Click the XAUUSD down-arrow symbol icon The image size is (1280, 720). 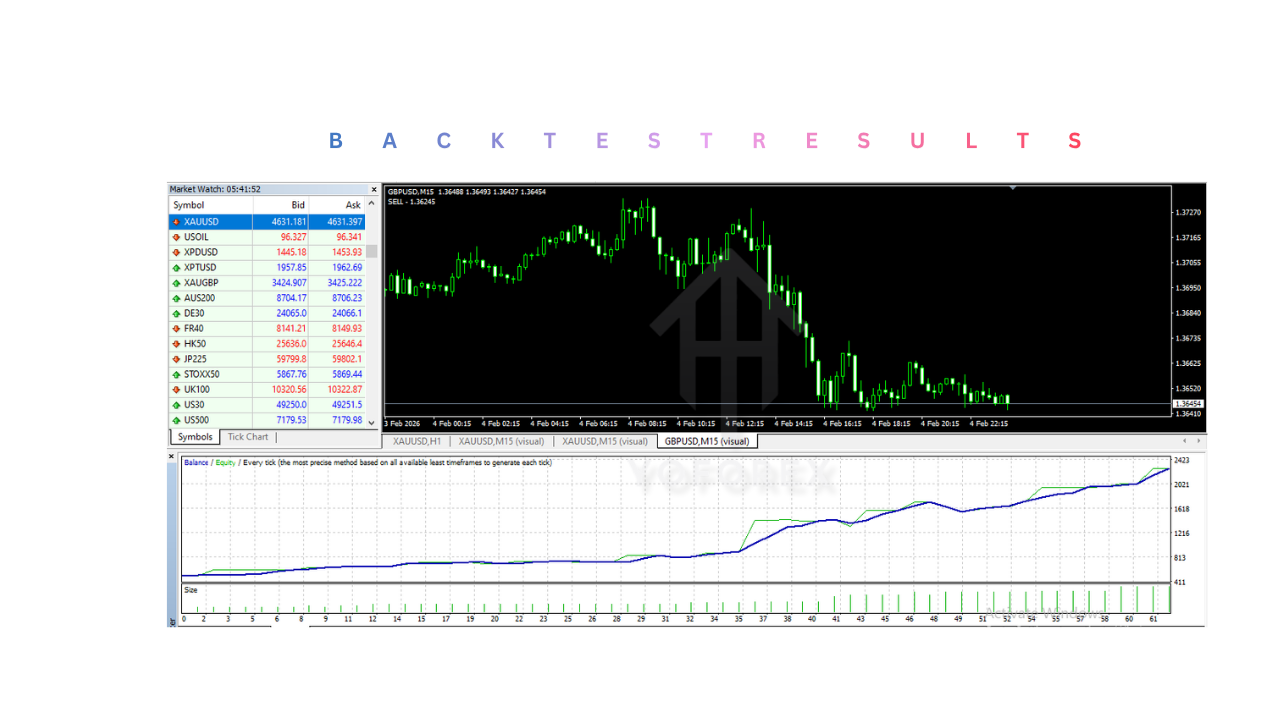pyautogui.click(x=176, y=222)
